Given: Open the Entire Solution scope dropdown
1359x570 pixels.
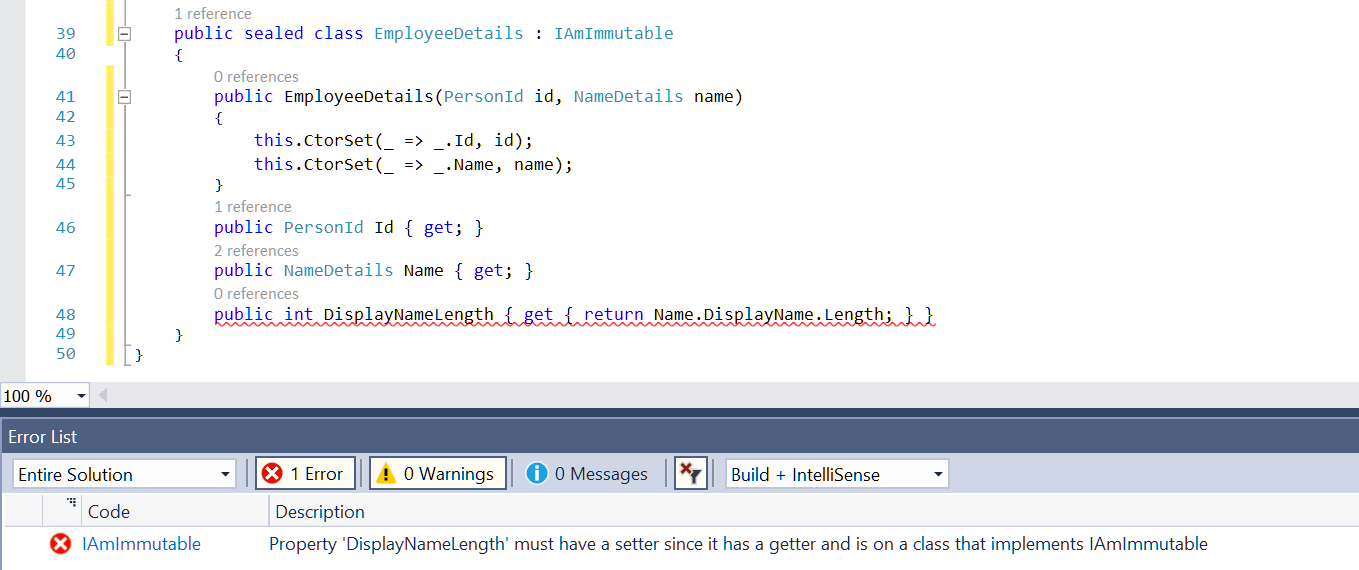Looking at the screenshot, I should 124,474.
